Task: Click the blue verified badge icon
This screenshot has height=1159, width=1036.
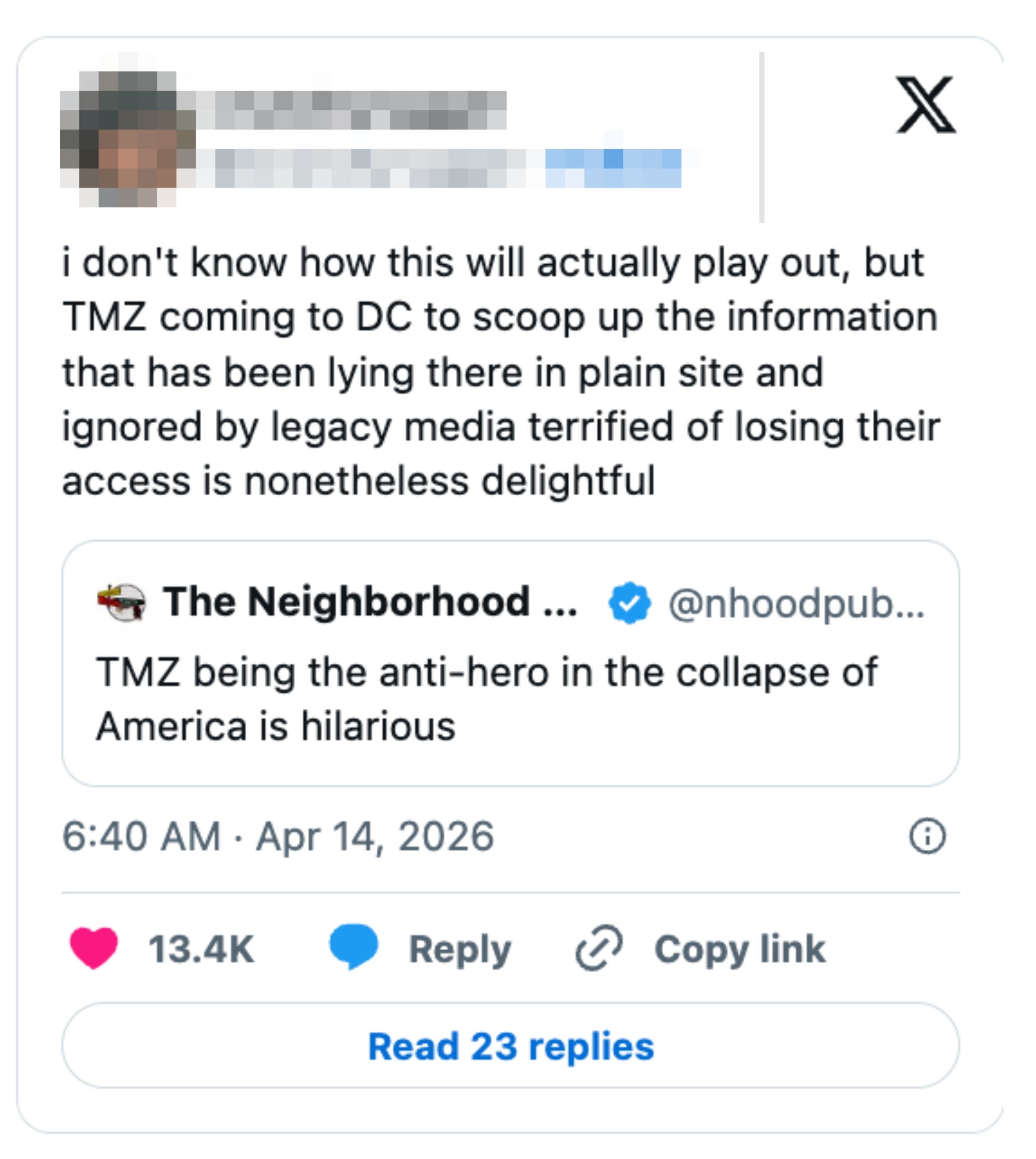Action: click(629, 603)
